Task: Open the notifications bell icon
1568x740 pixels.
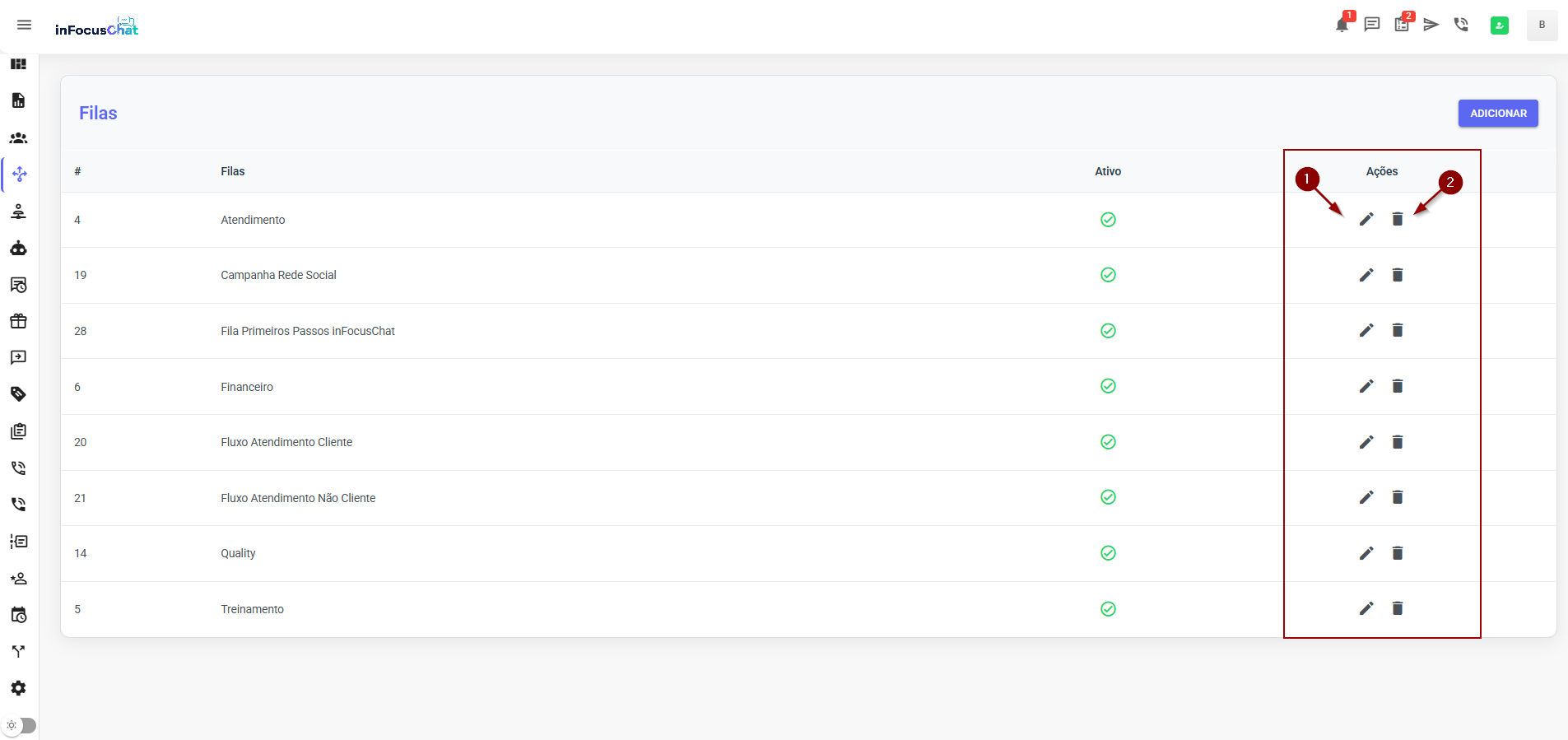Action: coord(1342,25)
